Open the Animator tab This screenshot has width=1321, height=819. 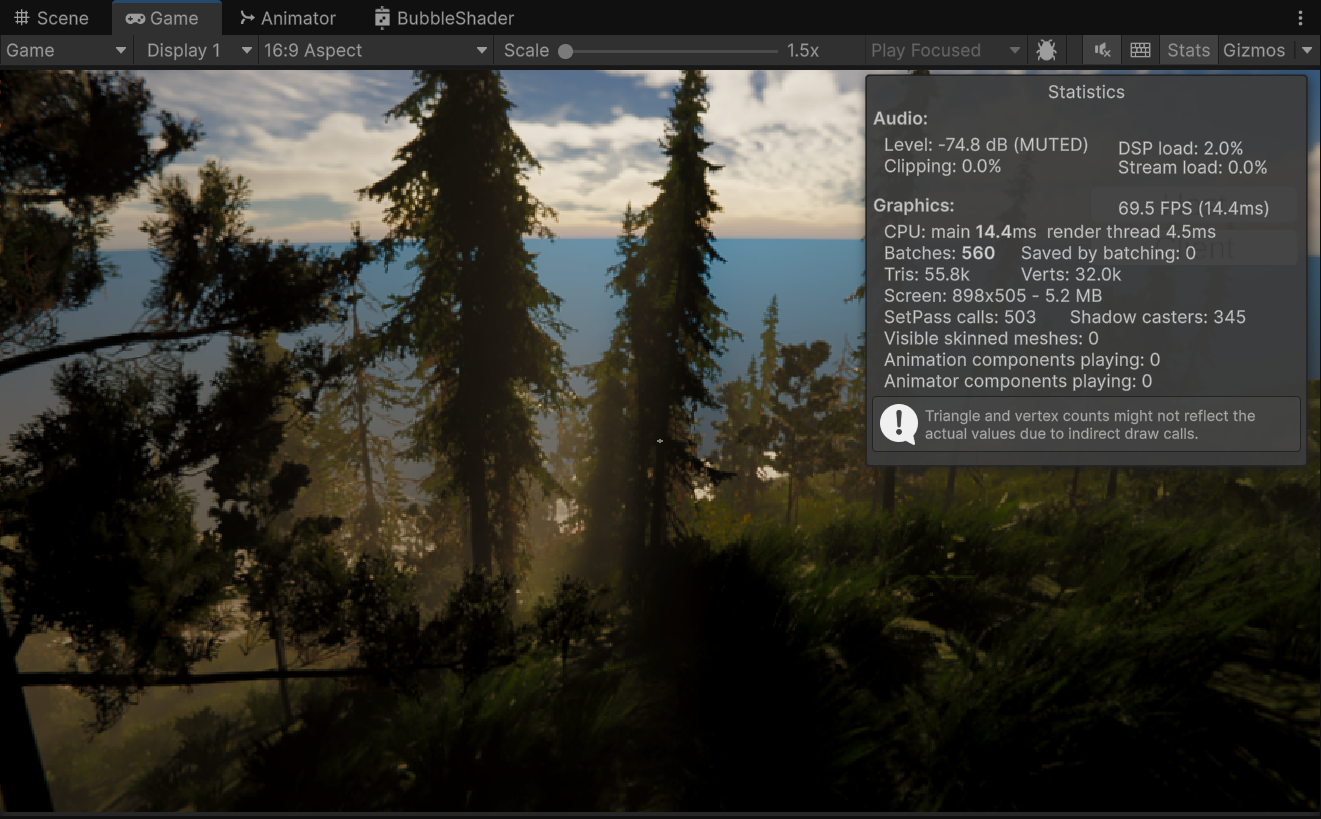point(290,17)
